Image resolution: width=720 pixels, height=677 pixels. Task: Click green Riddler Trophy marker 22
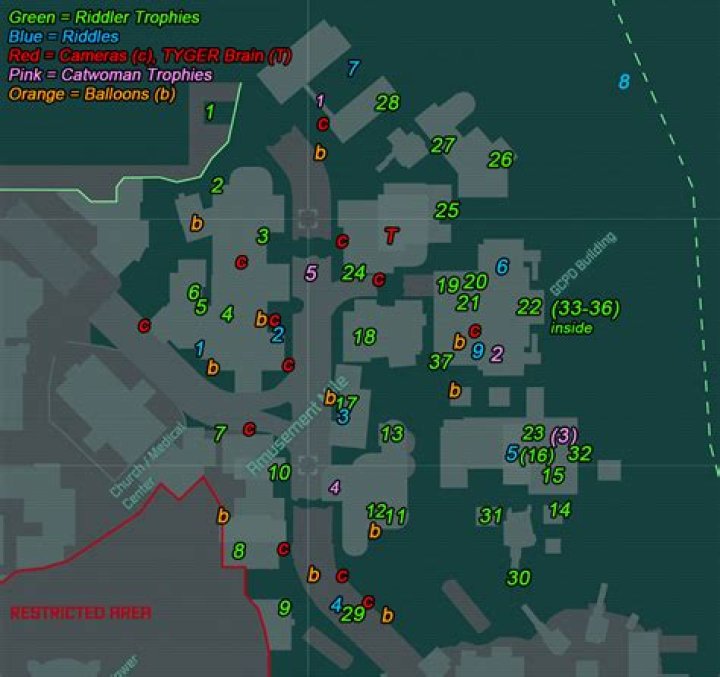click(x=529, y=307)
